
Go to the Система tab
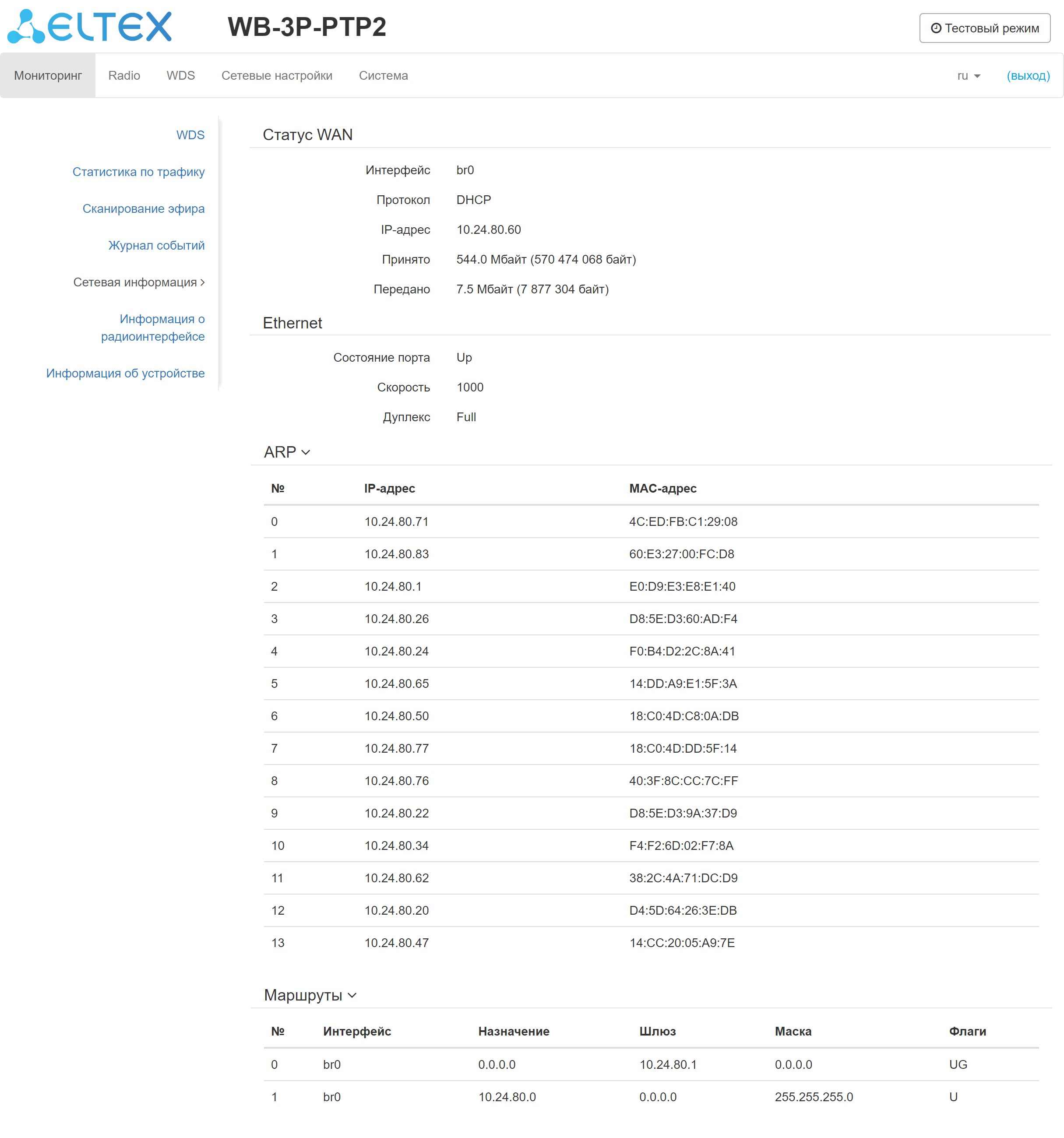pos(383,76)
